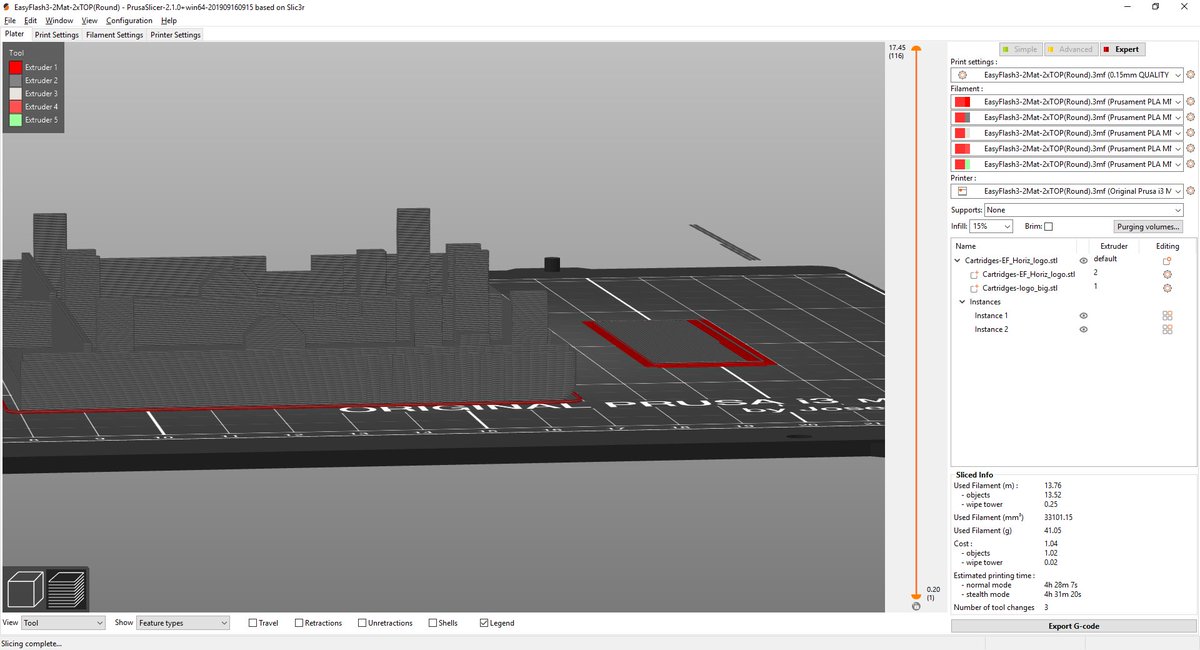This screenshot has height=650, width=1200.
Task: Select Expert mode
Action: 1121,49
